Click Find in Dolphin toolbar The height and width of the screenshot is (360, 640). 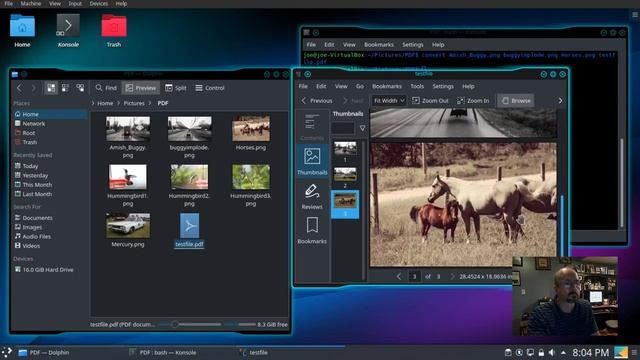click(x=106, y=88)
